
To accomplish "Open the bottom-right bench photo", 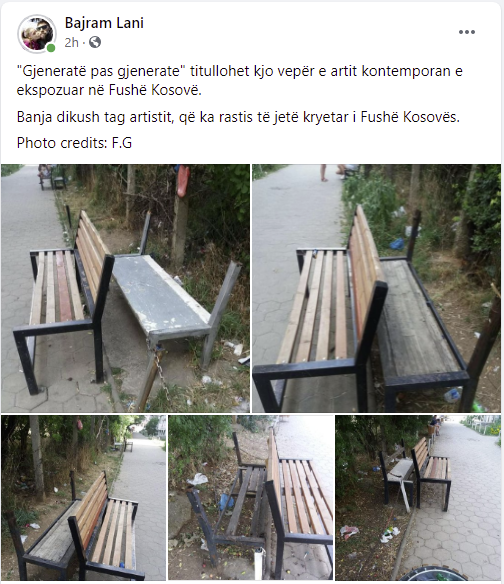I will point(418,498).
